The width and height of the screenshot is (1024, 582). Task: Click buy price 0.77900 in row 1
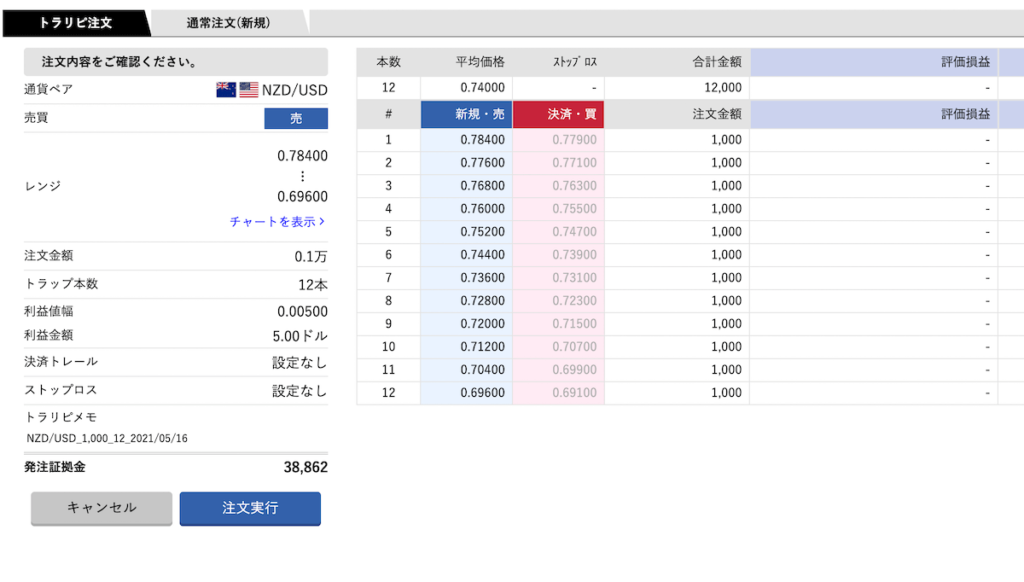pyautogui.click(x=574, y=140)
